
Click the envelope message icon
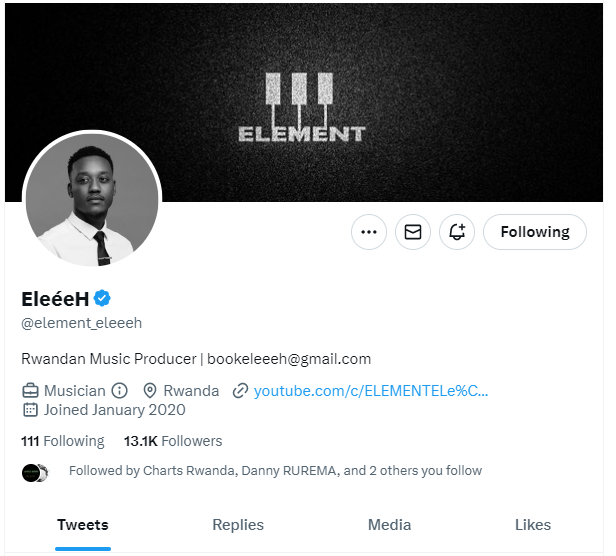pos(413,232)
